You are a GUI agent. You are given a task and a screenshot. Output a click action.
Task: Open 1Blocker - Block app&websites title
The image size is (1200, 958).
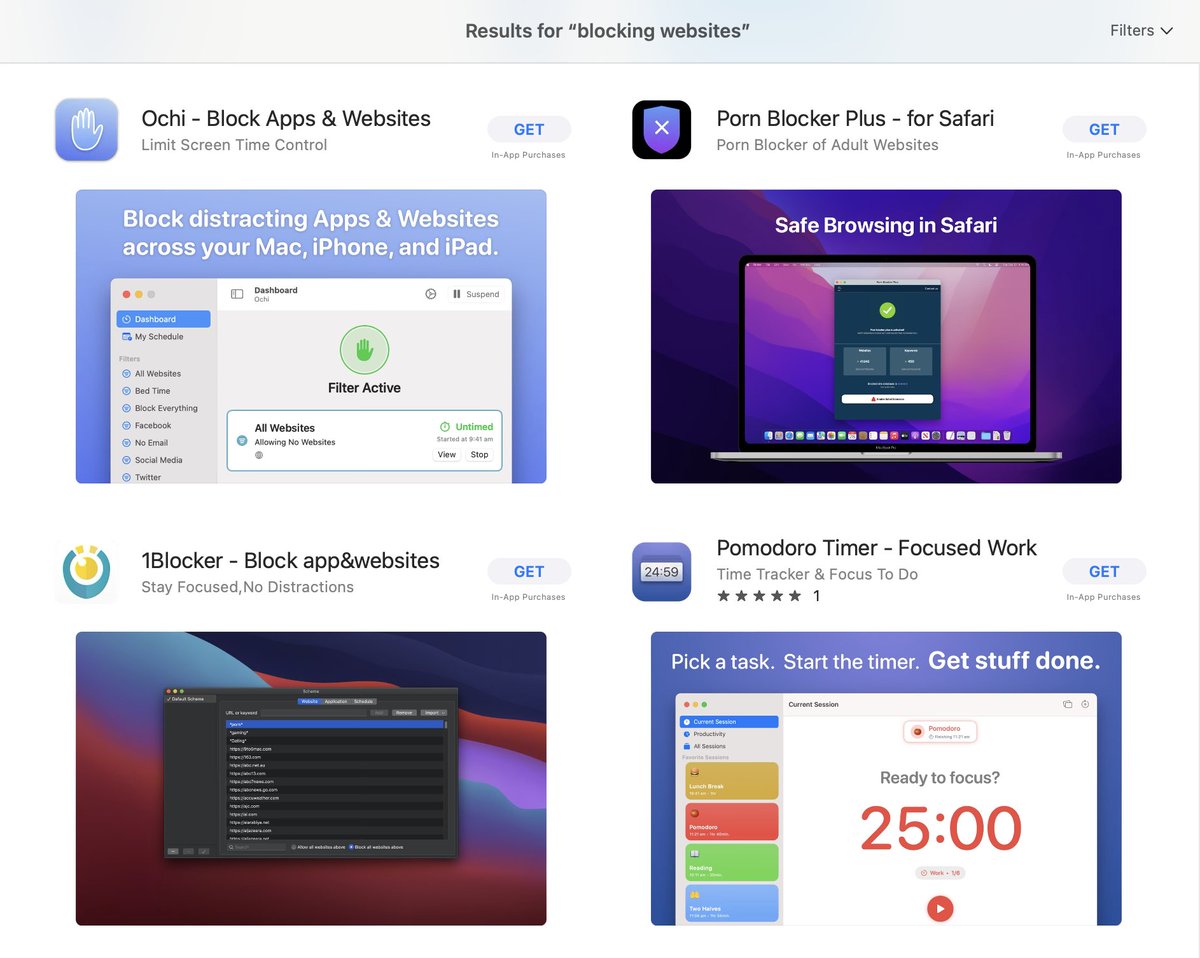[x=290, y=561]
